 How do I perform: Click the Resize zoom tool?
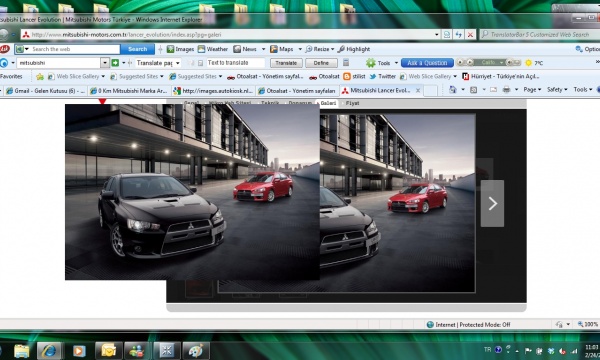317,49
